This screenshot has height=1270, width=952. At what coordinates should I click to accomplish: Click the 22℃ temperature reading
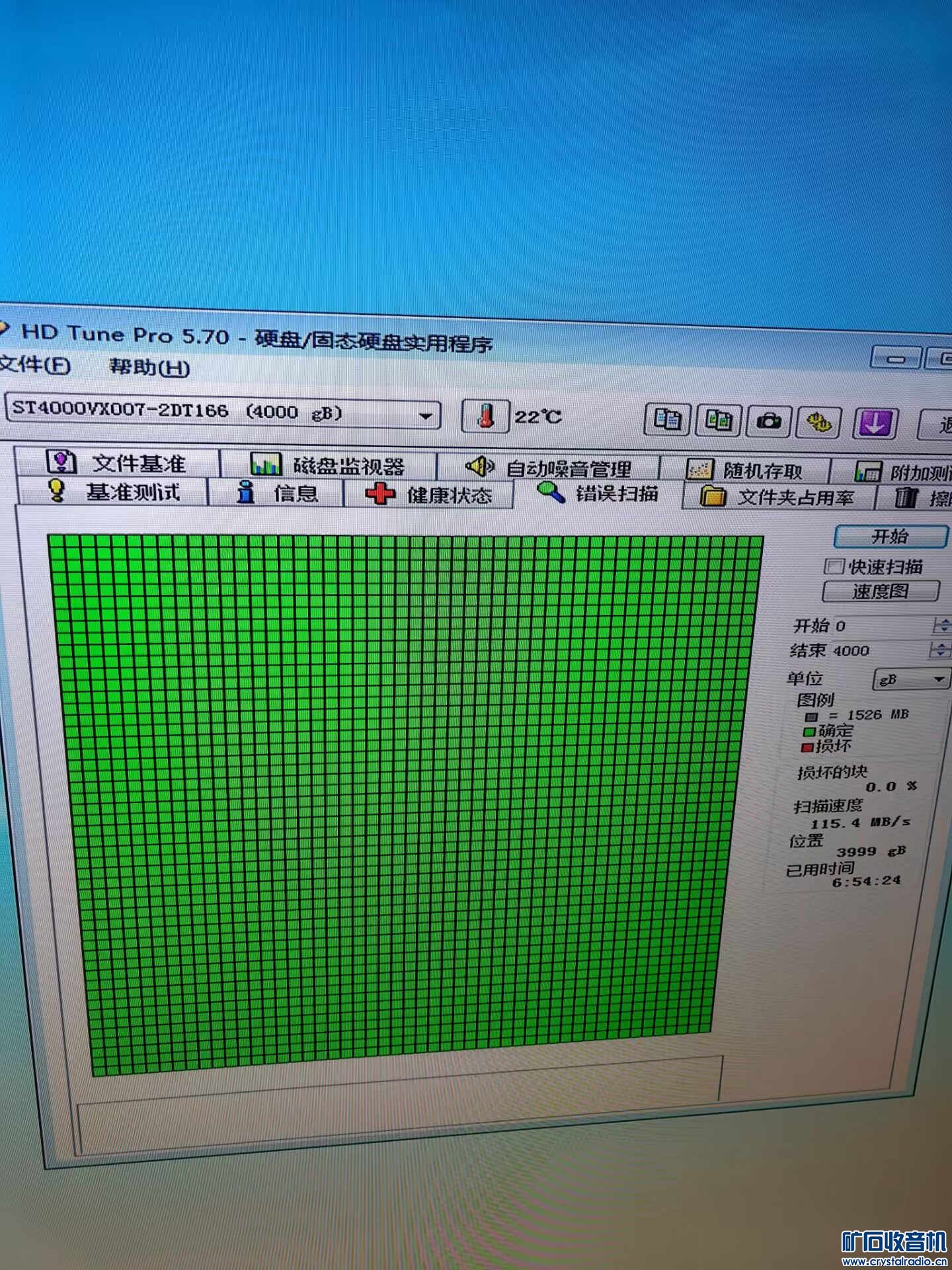coord(537,417)
